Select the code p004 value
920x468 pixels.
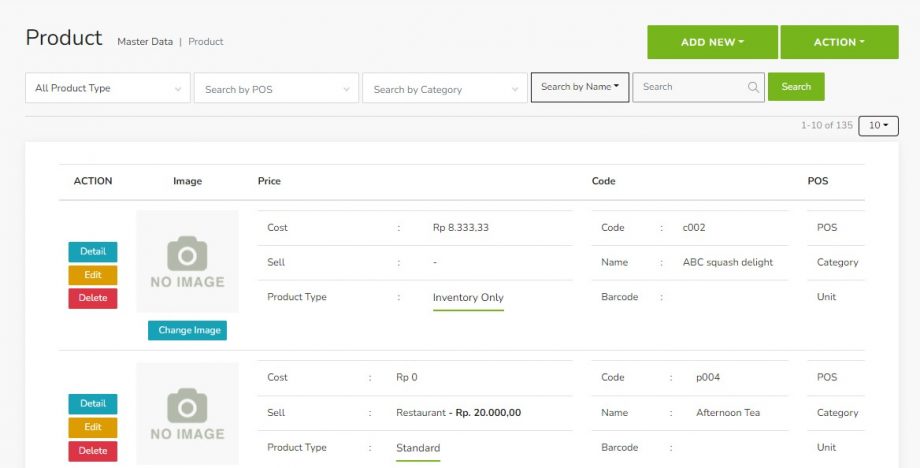click(x=708, y=377)
